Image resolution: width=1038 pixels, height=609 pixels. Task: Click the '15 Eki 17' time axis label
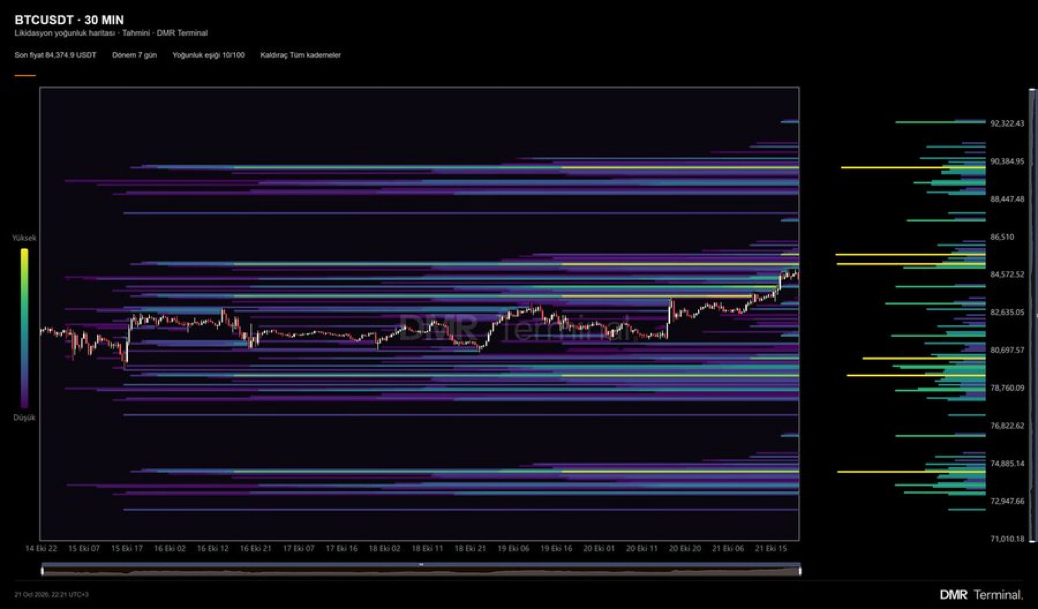coord(127,549)
